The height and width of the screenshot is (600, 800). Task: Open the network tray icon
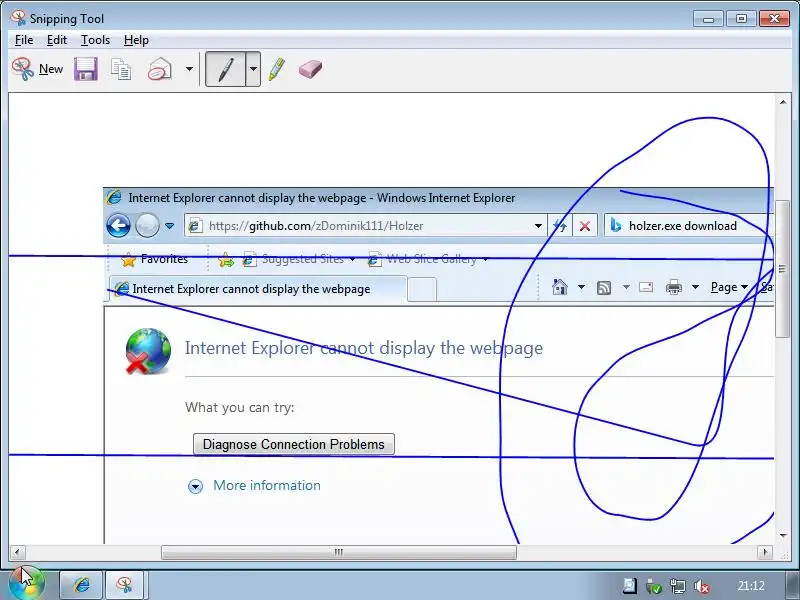(x=678, y=586)
